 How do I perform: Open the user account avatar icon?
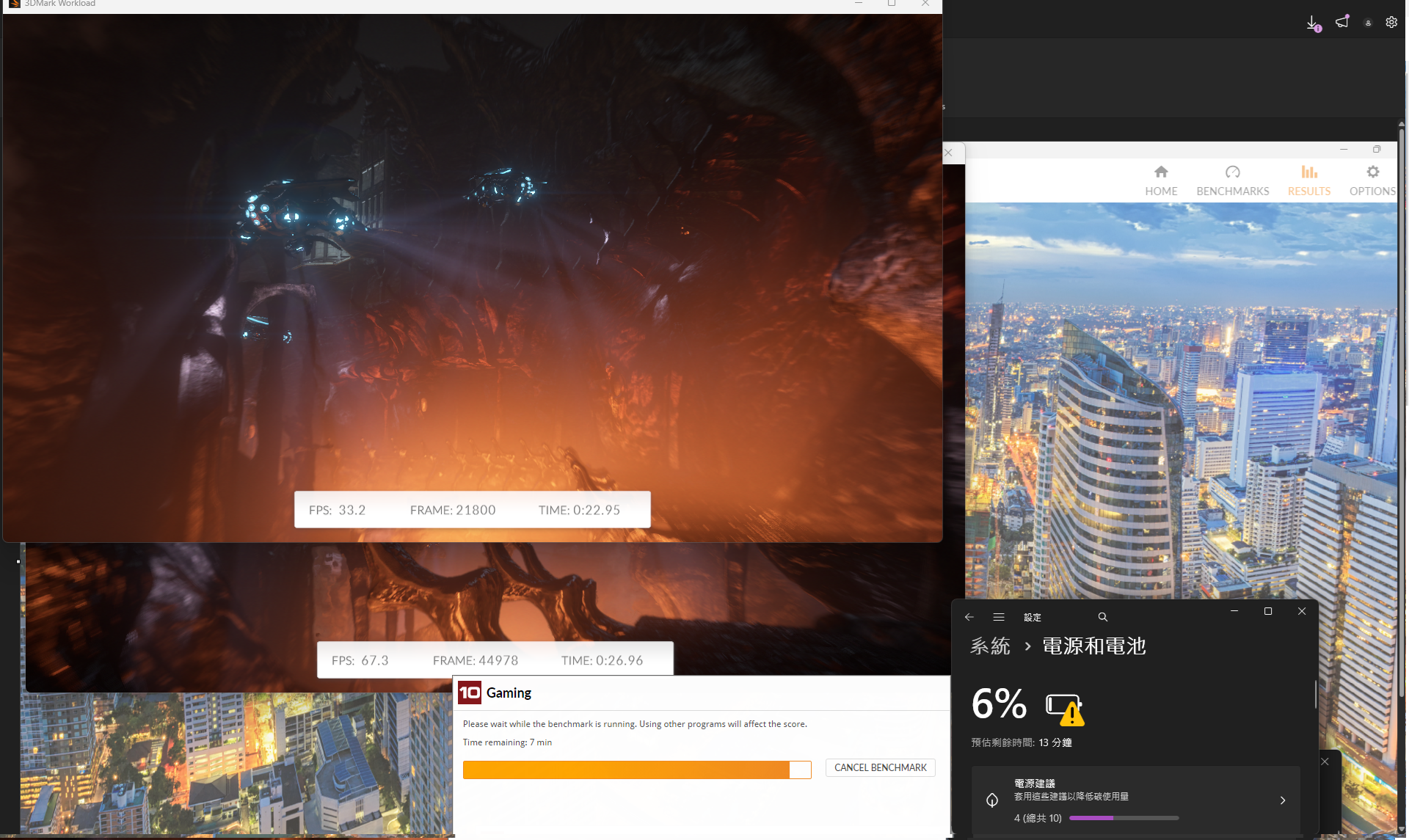click(x=1368, y=23)
